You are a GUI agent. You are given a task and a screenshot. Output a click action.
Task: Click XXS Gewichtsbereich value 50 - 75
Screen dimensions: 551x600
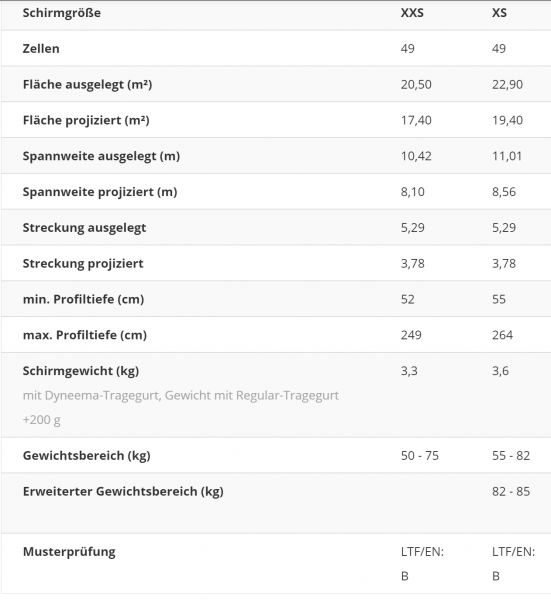420,456
